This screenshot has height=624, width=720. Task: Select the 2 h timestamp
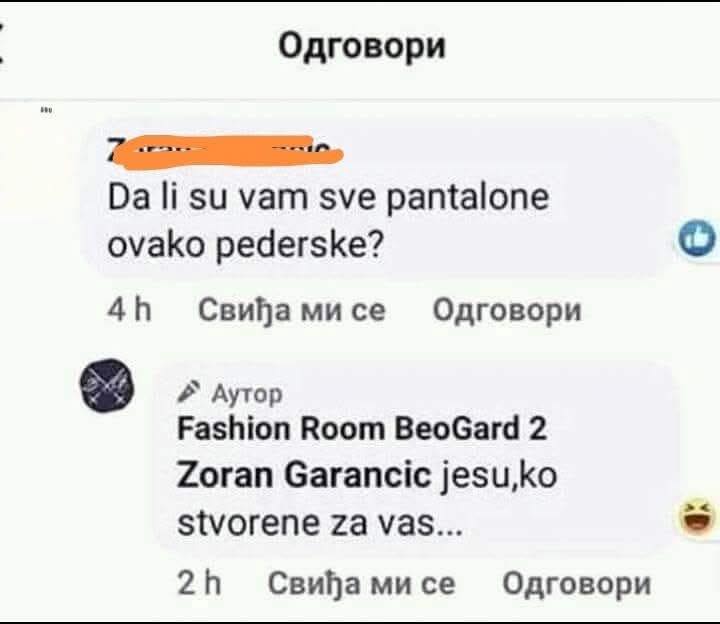coord(199,584)
